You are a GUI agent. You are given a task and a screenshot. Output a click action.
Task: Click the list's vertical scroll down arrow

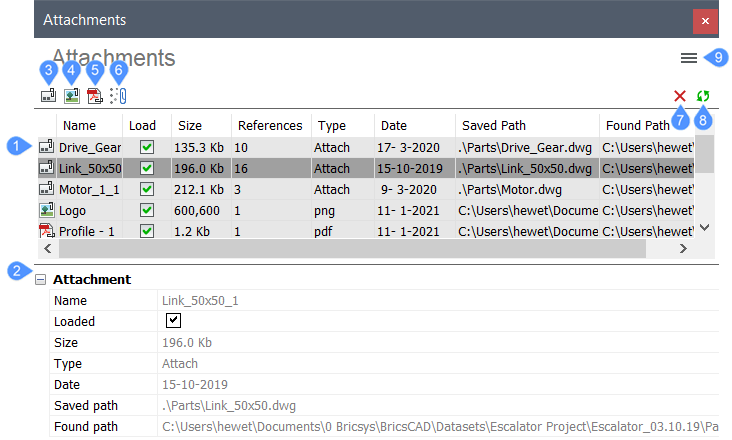tap(704, 227)
